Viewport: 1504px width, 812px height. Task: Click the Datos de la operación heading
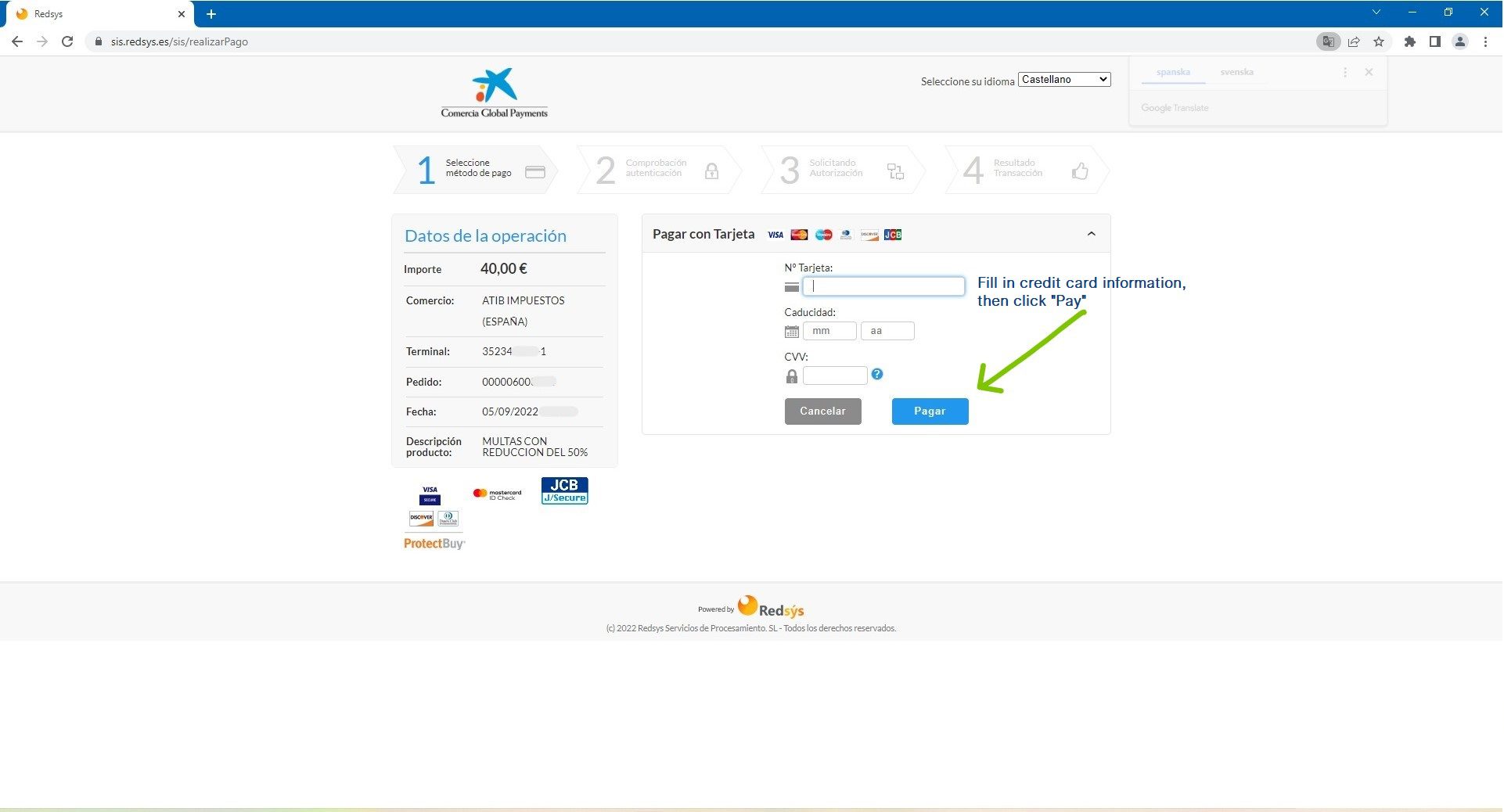[485, 235]
